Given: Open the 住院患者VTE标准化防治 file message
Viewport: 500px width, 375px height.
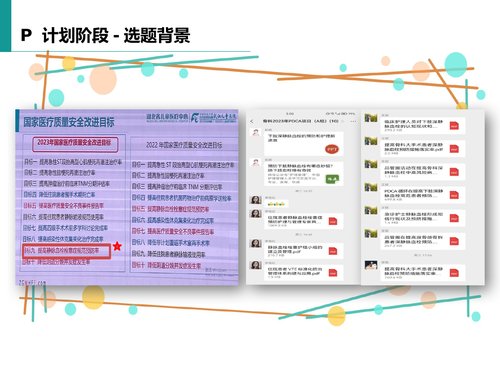Looking at the screenshot, I should [303, 272].
